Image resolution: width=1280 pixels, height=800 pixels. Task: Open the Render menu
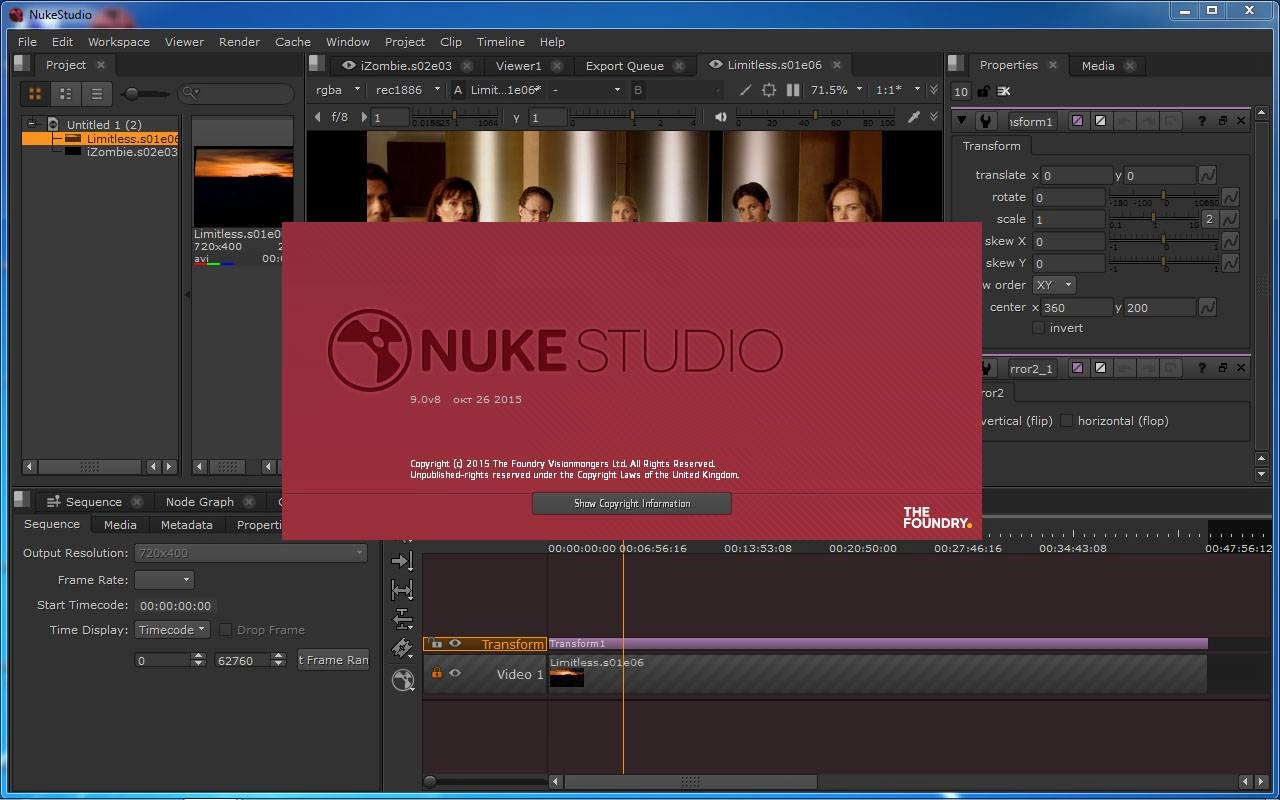(239, 42)
